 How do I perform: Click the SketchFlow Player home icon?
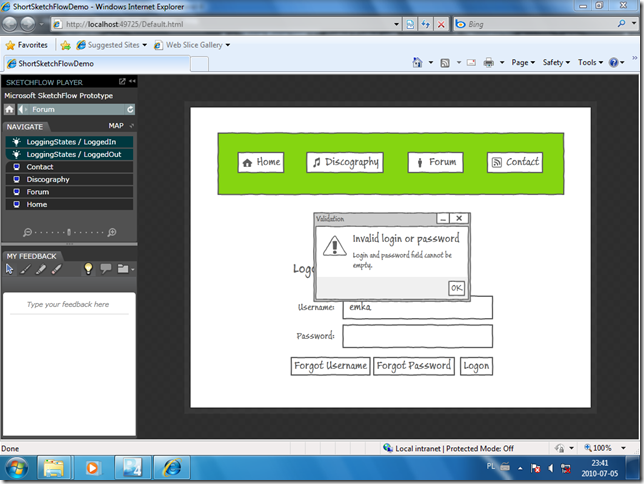pyautogui.click(x=9, y=109)
